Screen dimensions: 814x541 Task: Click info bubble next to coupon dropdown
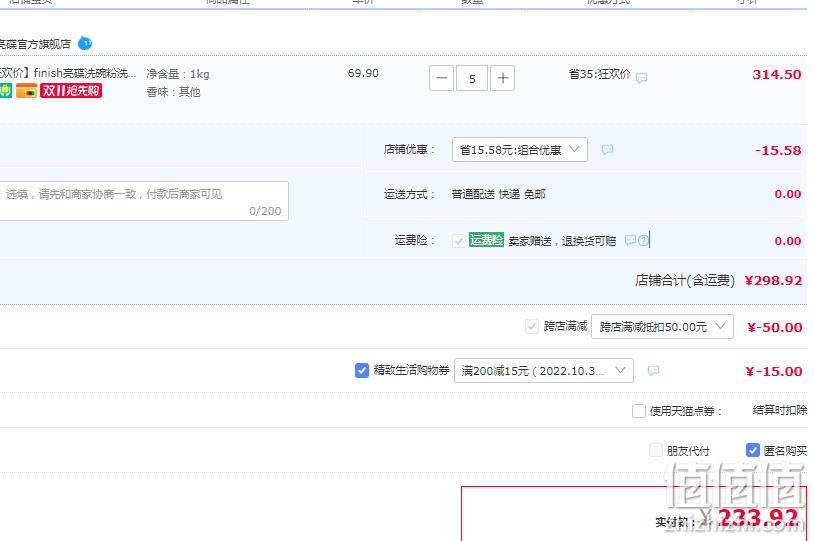653,370
